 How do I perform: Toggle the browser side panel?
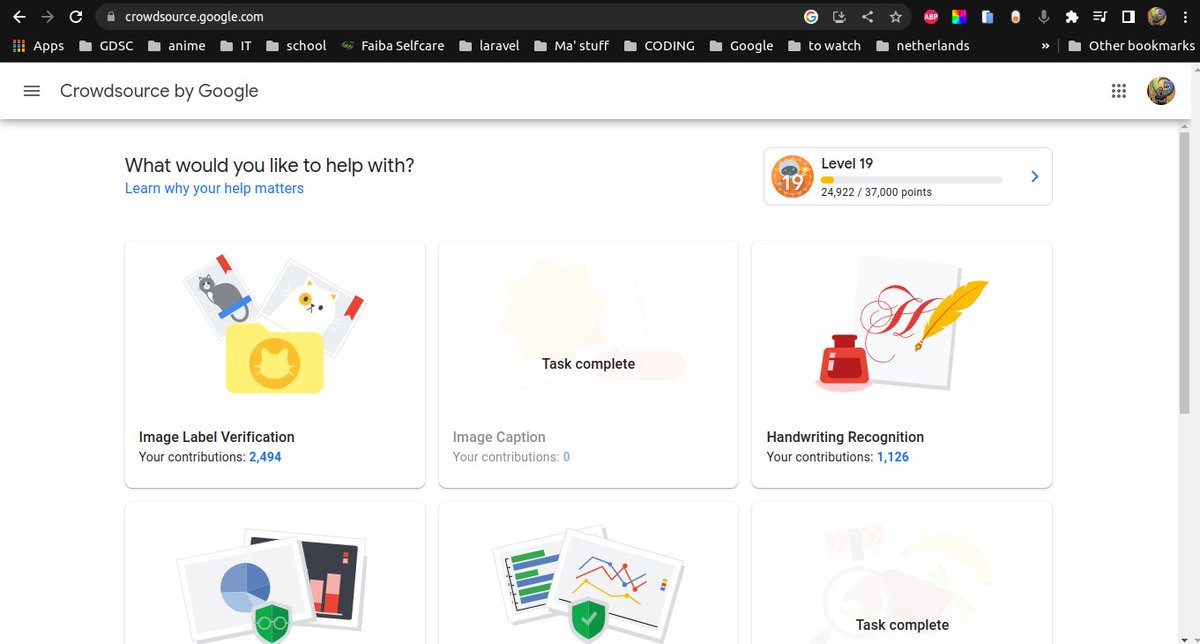tap(1128, 17)
